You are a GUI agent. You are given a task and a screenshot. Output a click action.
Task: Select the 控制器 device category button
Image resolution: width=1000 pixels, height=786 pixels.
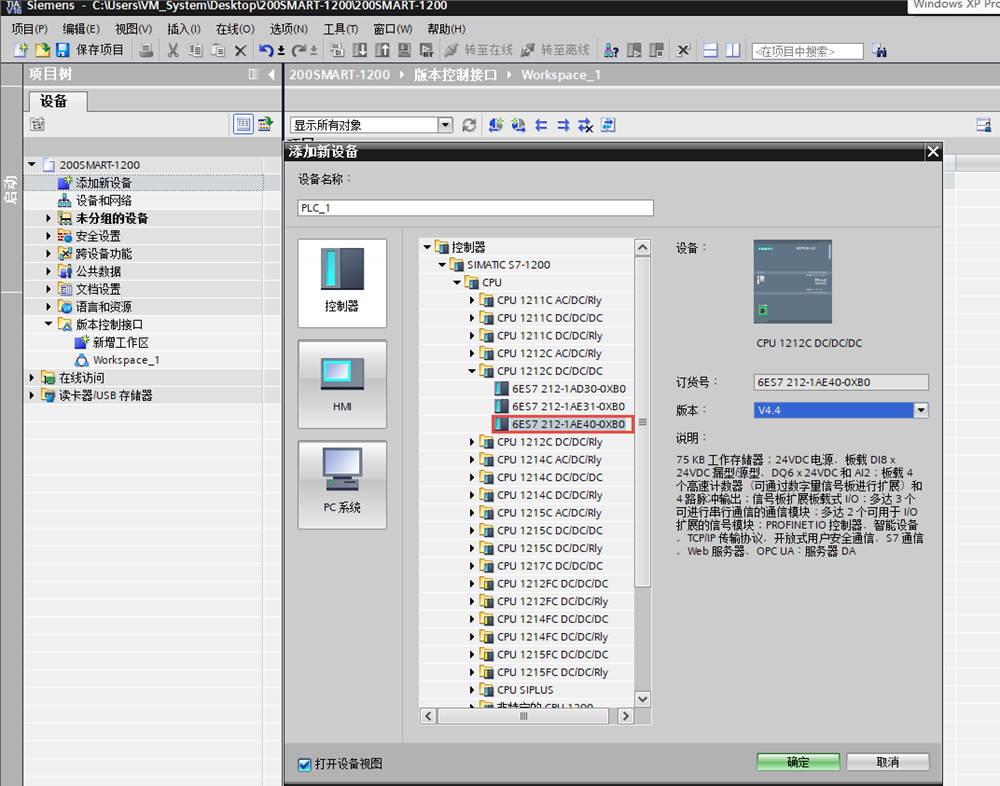click(x=342, y=283)
